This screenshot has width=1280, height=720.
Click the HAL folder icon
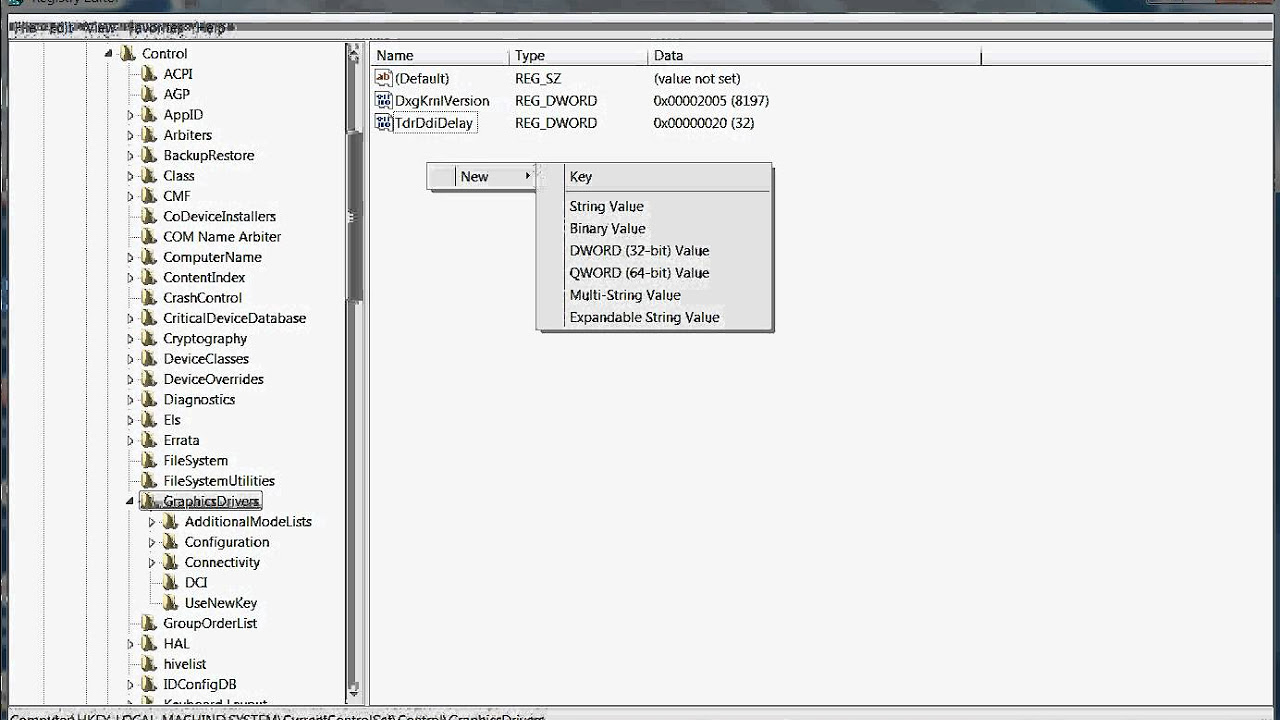pyautogui.click(x=149, y=643)
